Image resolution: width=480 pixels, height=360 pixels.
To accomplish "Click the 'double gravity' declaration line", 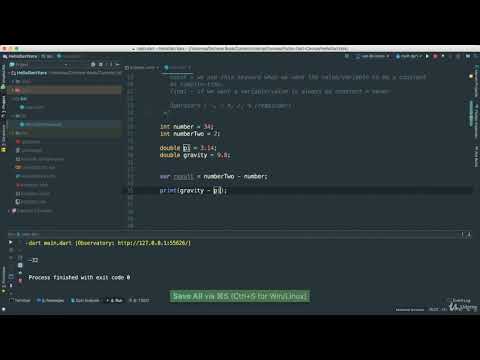I will [195, 155].
